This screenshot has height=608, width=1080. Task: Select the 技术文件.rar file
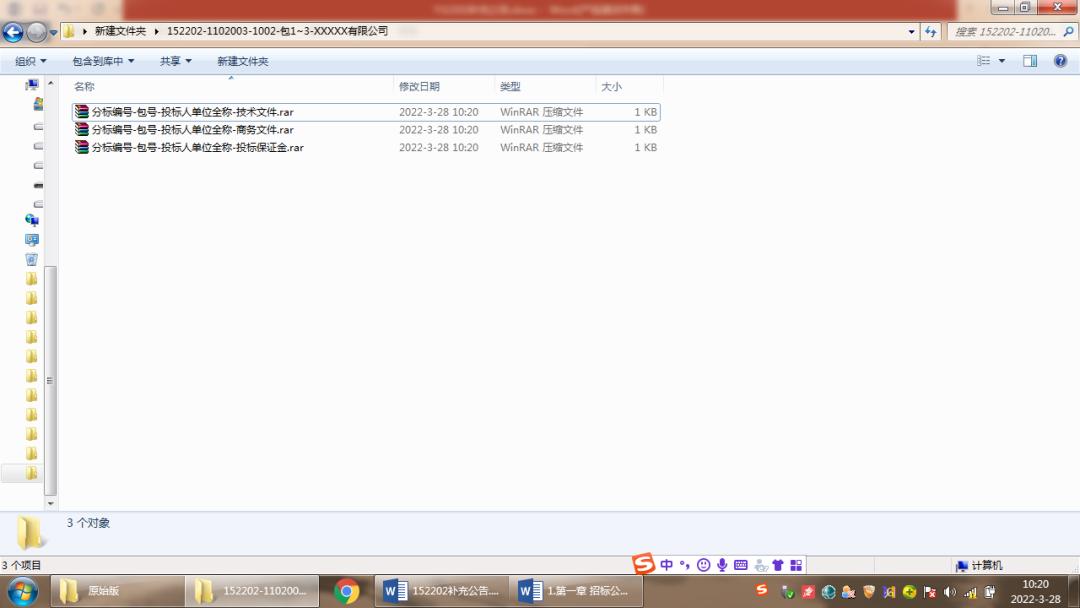coord(366,112)
